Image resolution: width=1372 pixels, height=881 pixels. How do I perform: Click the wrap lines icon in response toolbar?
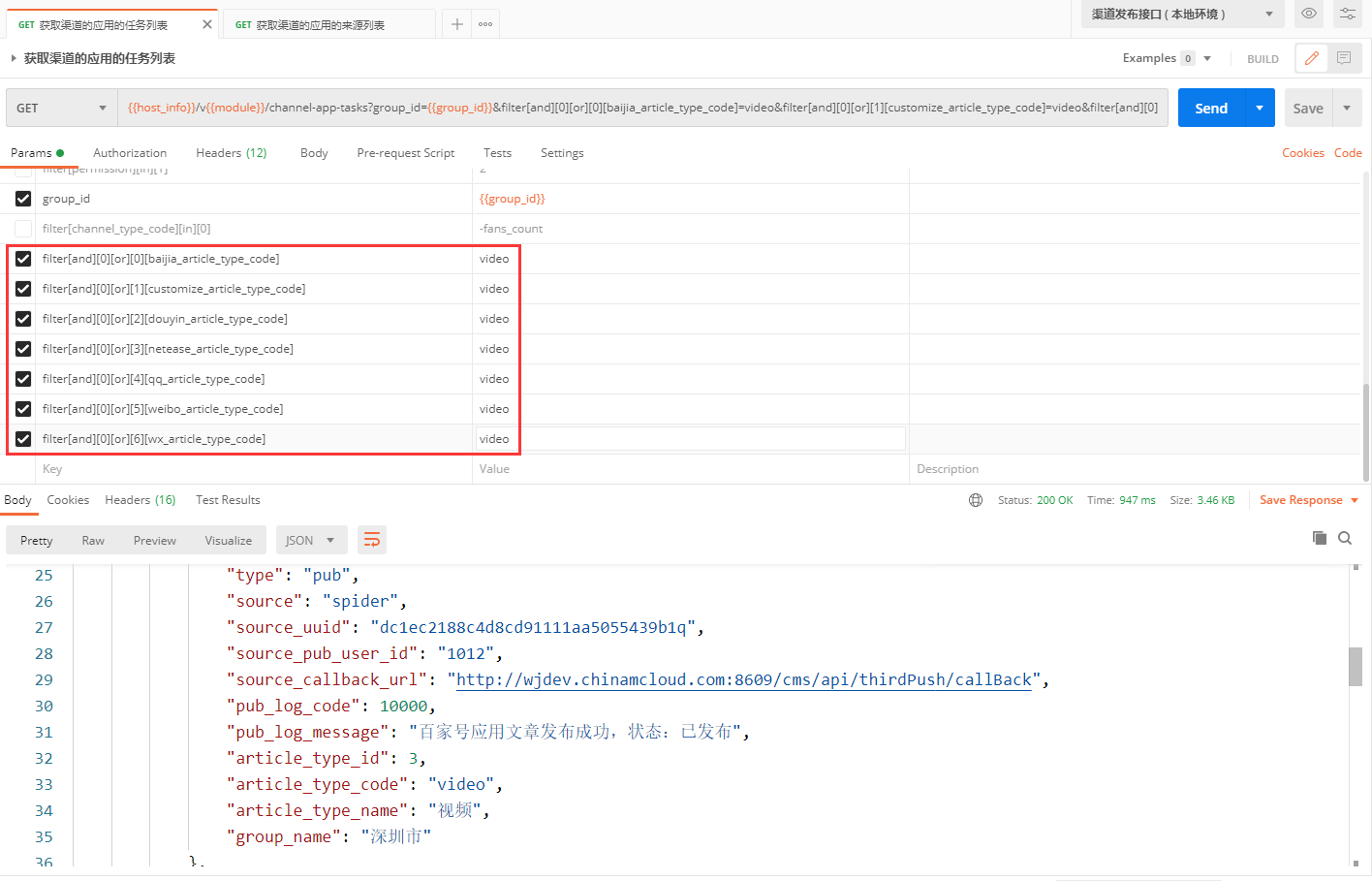coord(371,540)
